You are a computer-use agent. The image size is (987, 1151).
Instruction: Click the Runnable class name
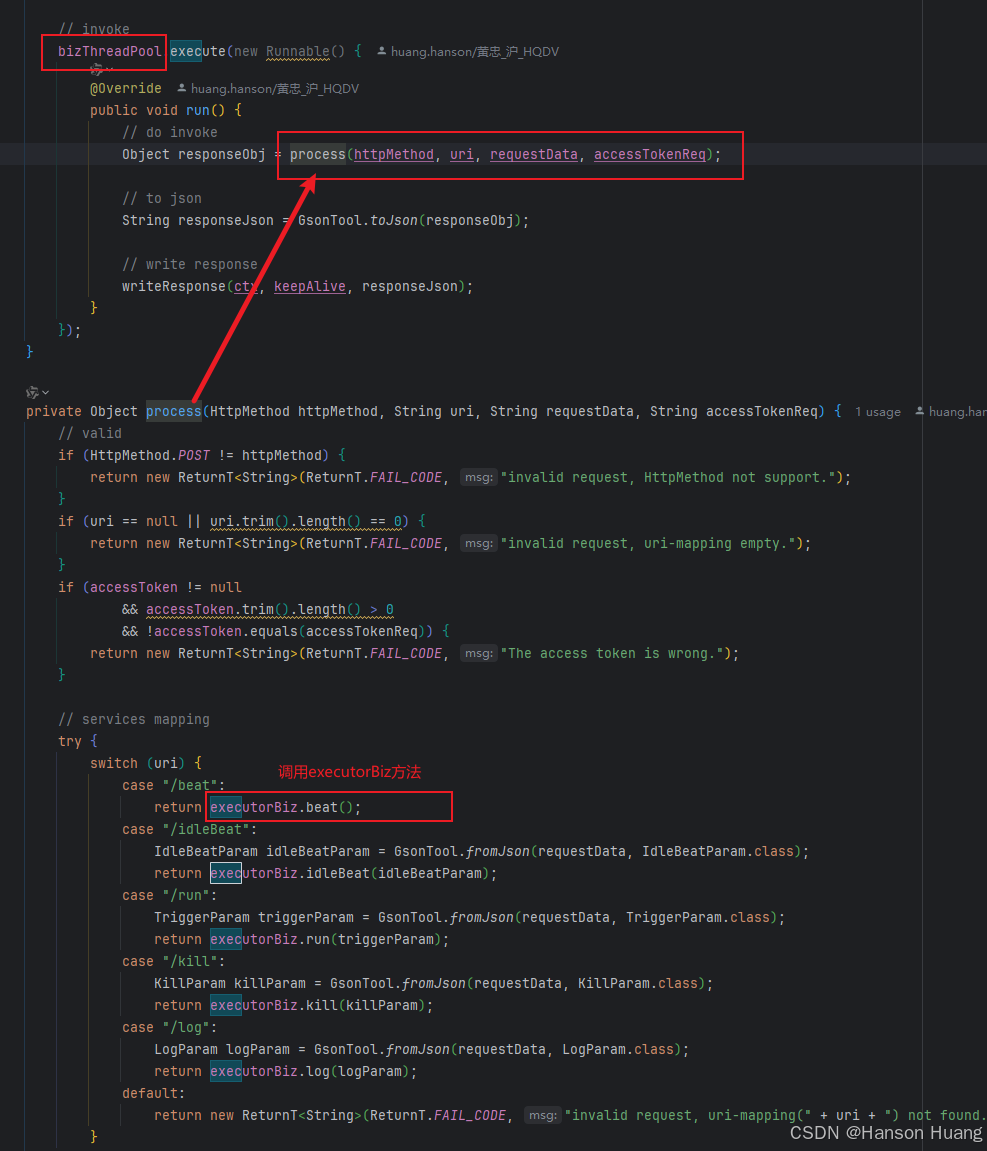tap(297, 51)
